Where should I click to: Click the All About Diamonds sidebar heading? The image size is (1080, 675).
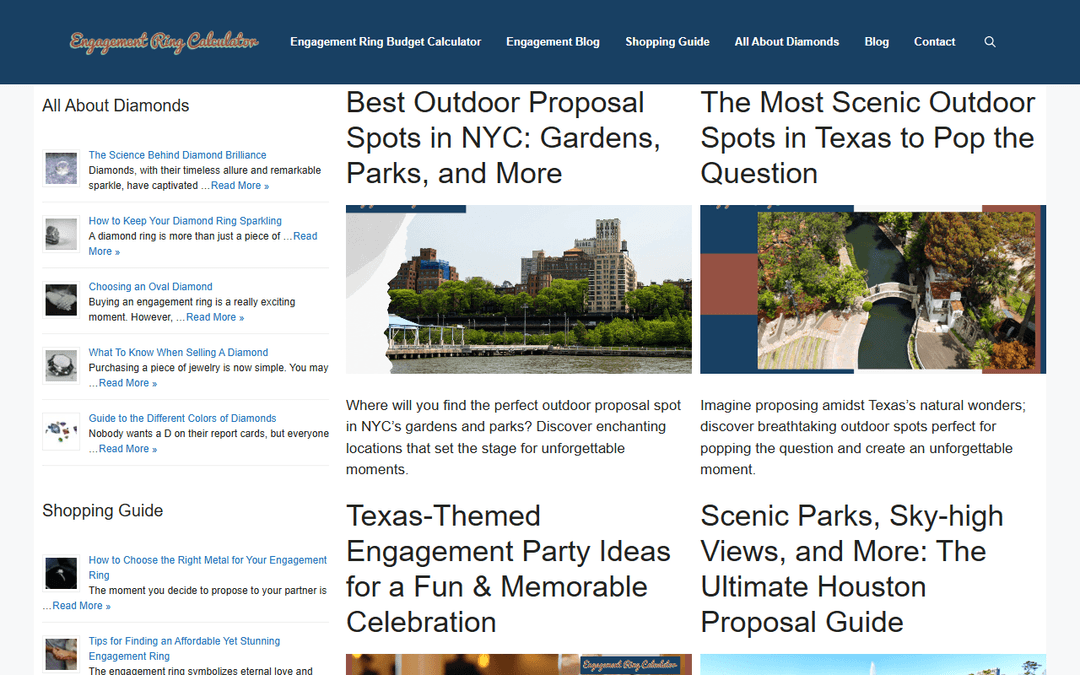point(116,105)
